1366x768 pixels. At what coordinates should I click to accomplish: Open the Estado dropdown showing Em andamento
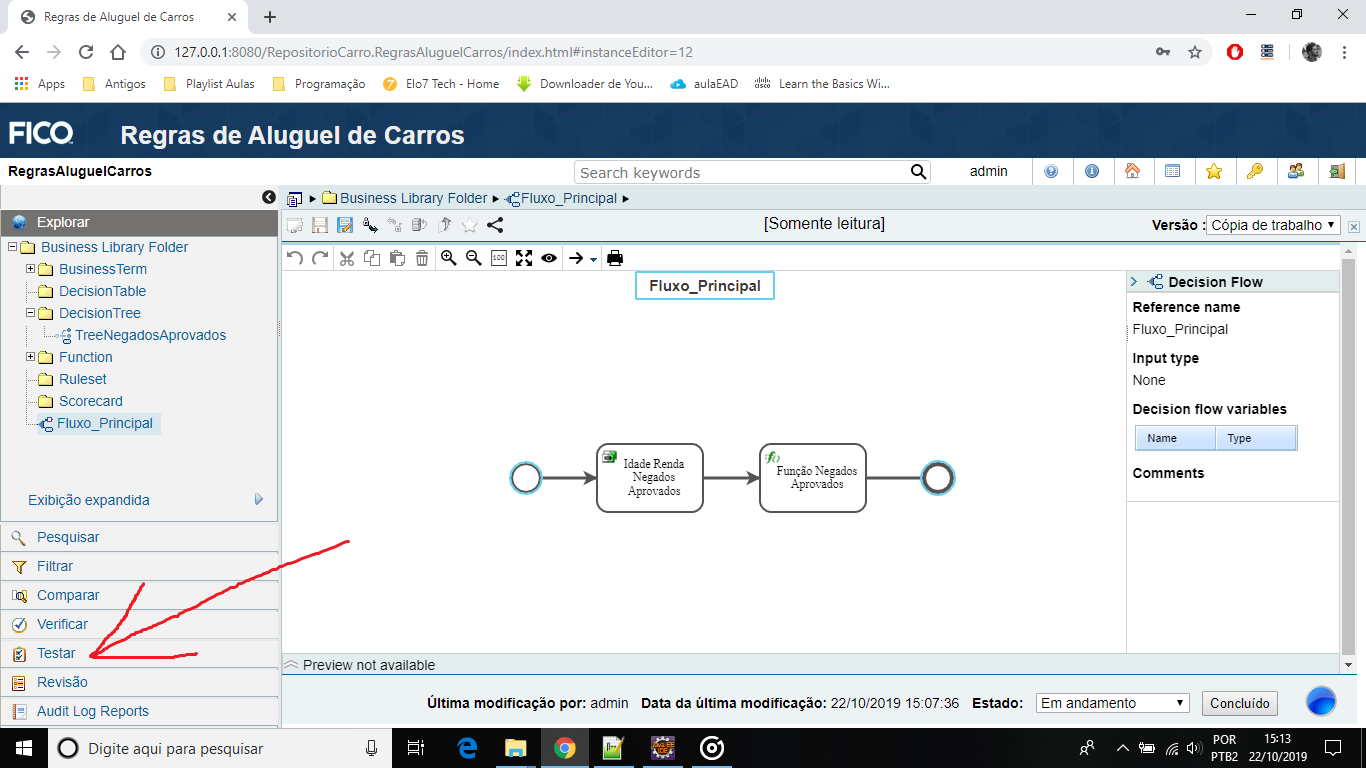pos(1110,703)
